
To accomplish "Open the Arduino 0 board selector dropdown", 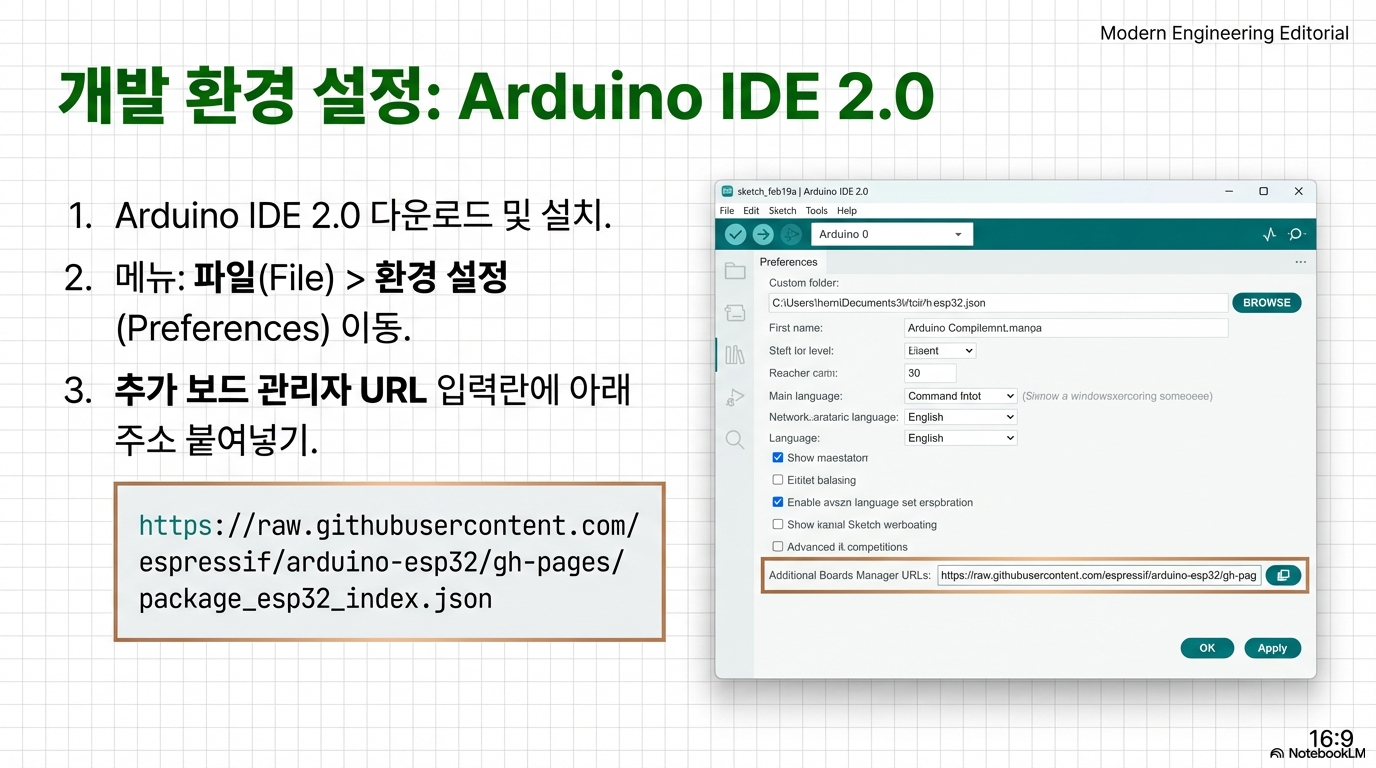I will (x=891, y=234).
